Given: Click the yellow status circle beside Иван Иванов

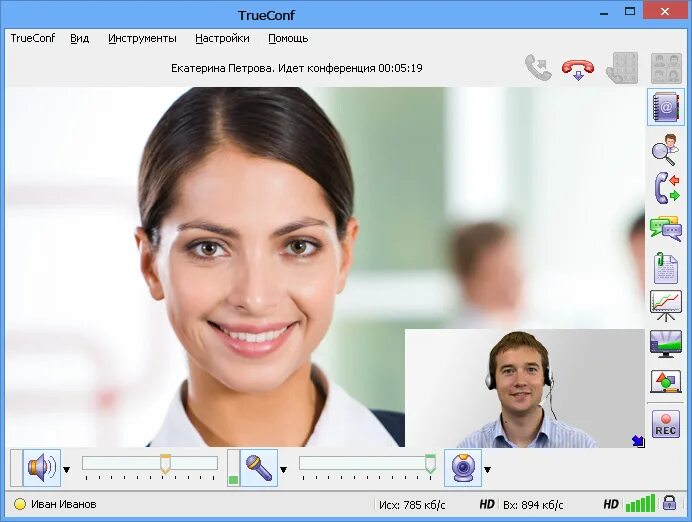Looking at the screenshot, I should pyautogui.click(x=20, y=504).
